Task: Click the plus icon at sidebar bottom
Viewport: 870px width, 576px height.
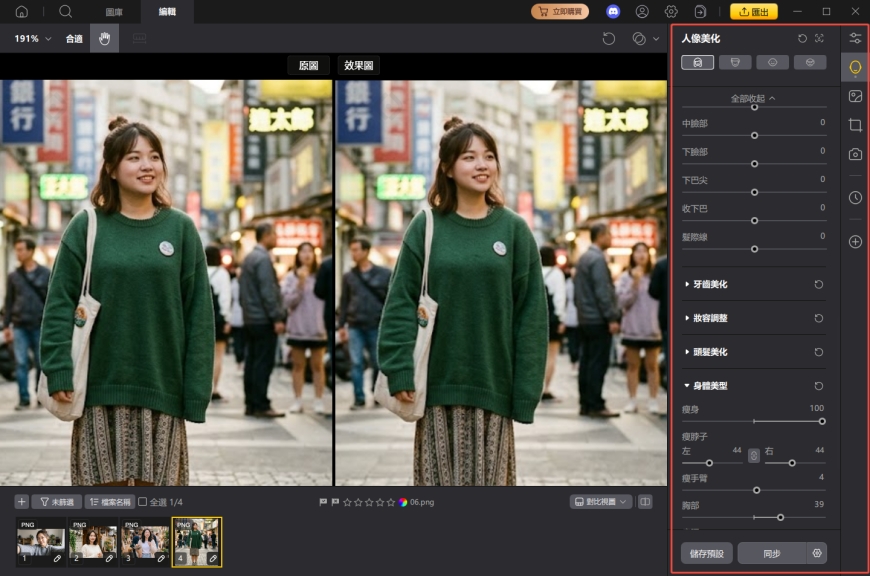Action: [x=856, y=242]
